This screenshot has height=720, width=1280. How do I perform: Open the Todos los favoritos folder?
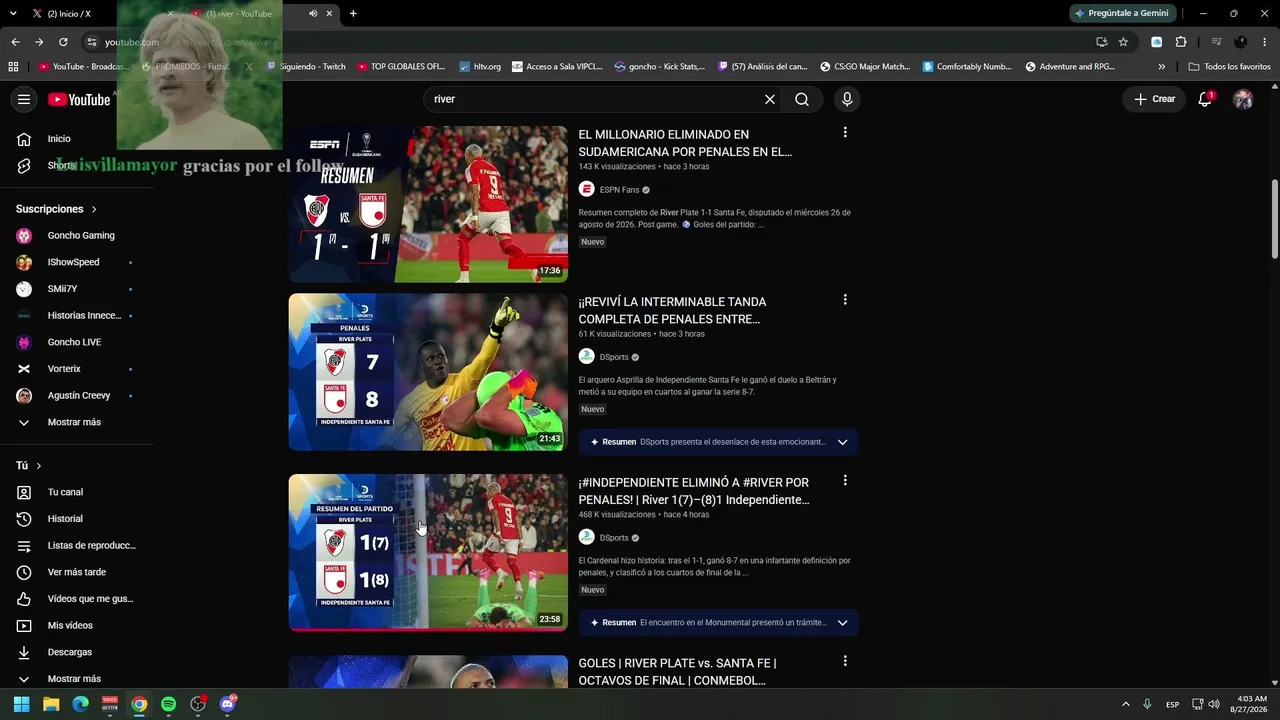pyautogui.click(x=1230, y=67)
